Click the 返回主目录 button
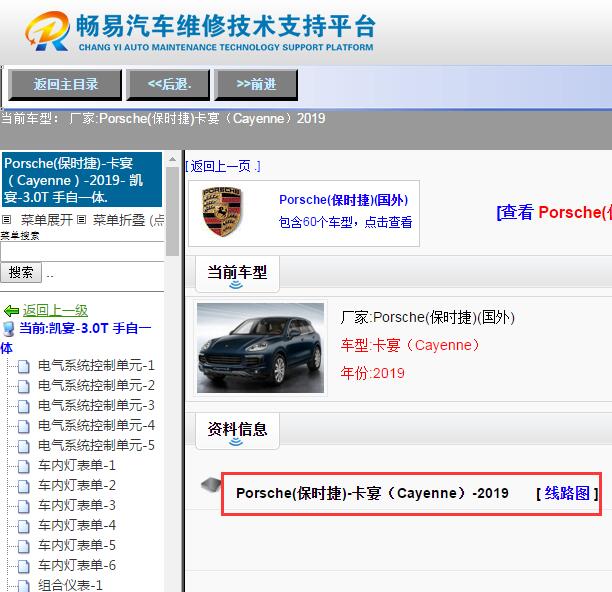 [x=65, y=84]
